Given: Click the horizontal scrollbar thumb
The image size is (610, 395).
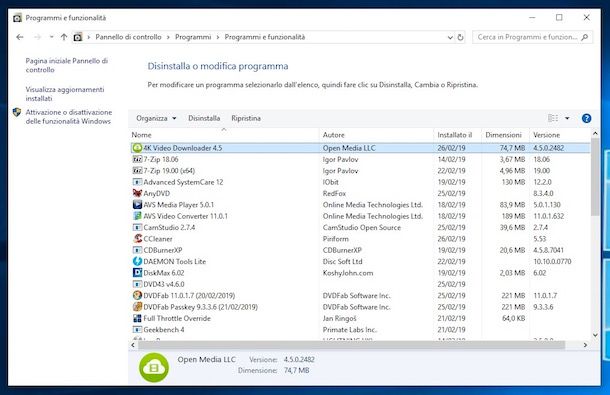Looking at the screenshot, I should click(351, 345).
